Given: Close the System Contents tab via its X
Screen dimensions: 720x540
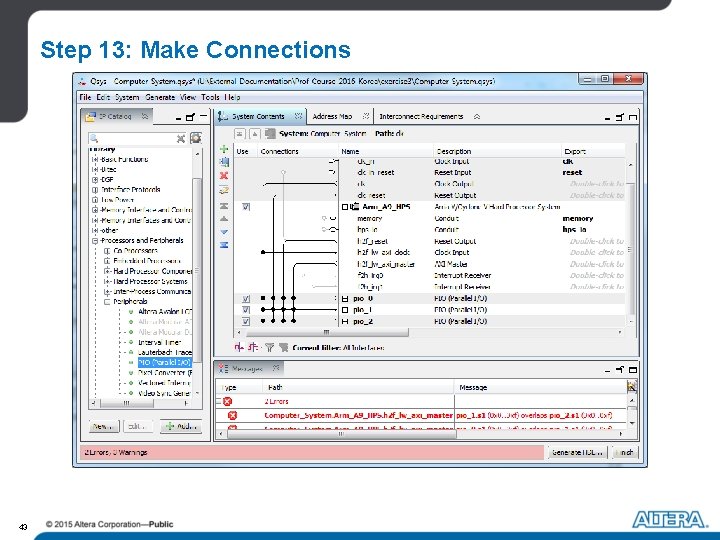Looking at the screenshot, I should click(x=298, y=116).
